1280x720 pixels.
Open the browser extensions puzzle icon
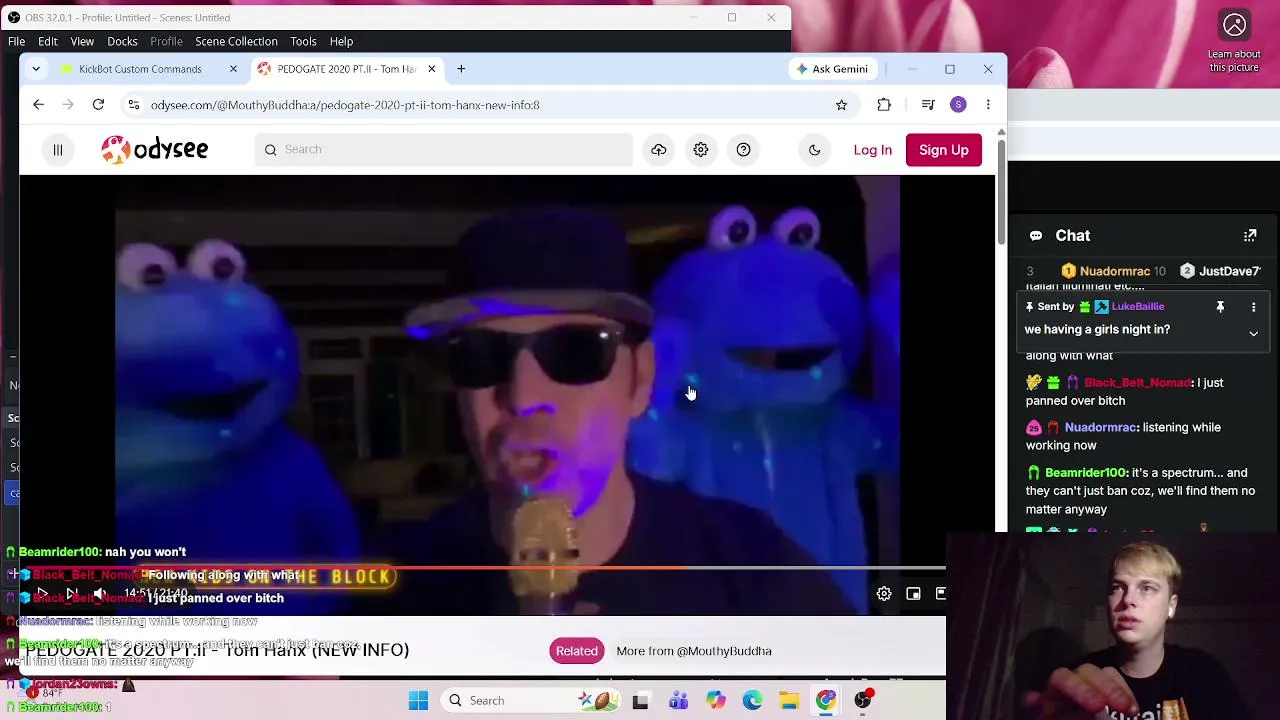click(884, 105)
